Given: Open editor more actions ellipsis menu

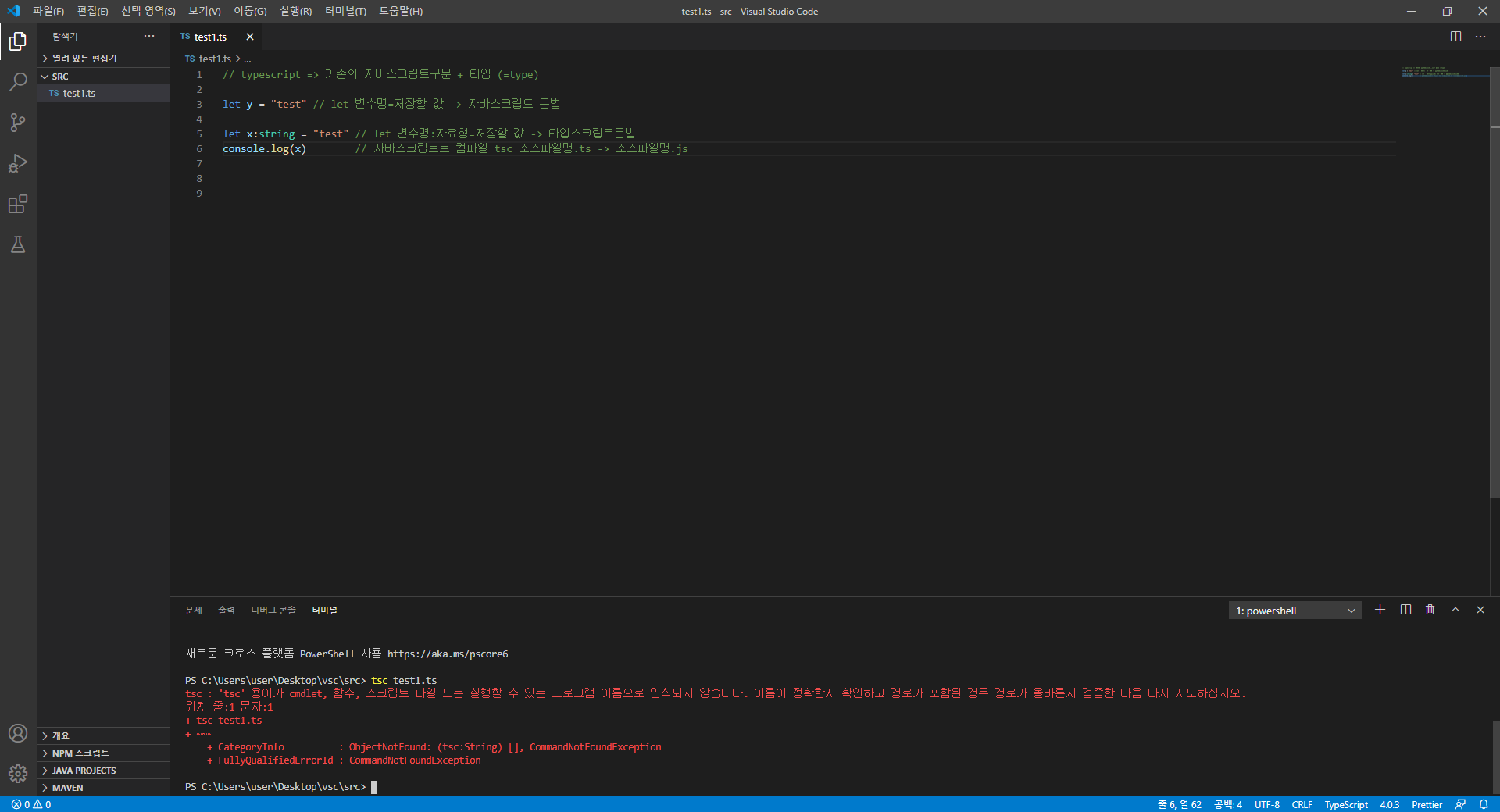Looking at the screenshot, I should coord(1480,37).
